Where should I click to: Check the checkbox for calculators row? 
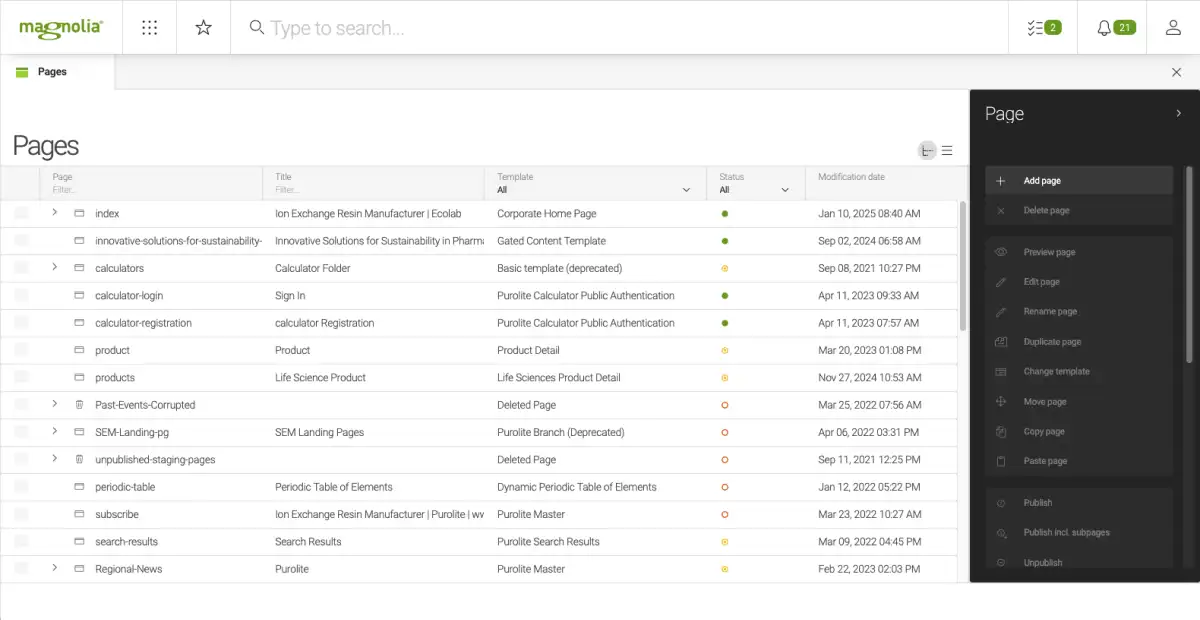point(21,268)
